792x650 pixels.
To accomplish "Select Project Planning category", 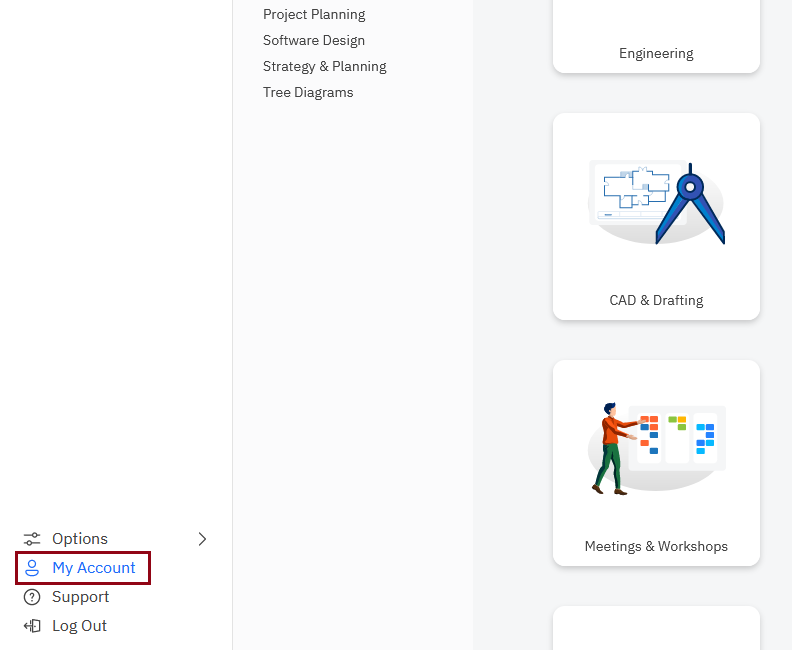I will click(x=314, y=14).
